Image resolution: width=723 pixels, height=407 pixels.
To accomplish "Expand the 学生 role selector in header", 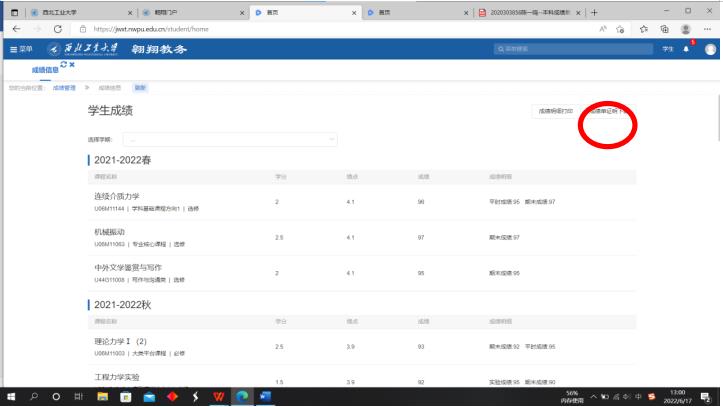I will click(x=668, y=49).
